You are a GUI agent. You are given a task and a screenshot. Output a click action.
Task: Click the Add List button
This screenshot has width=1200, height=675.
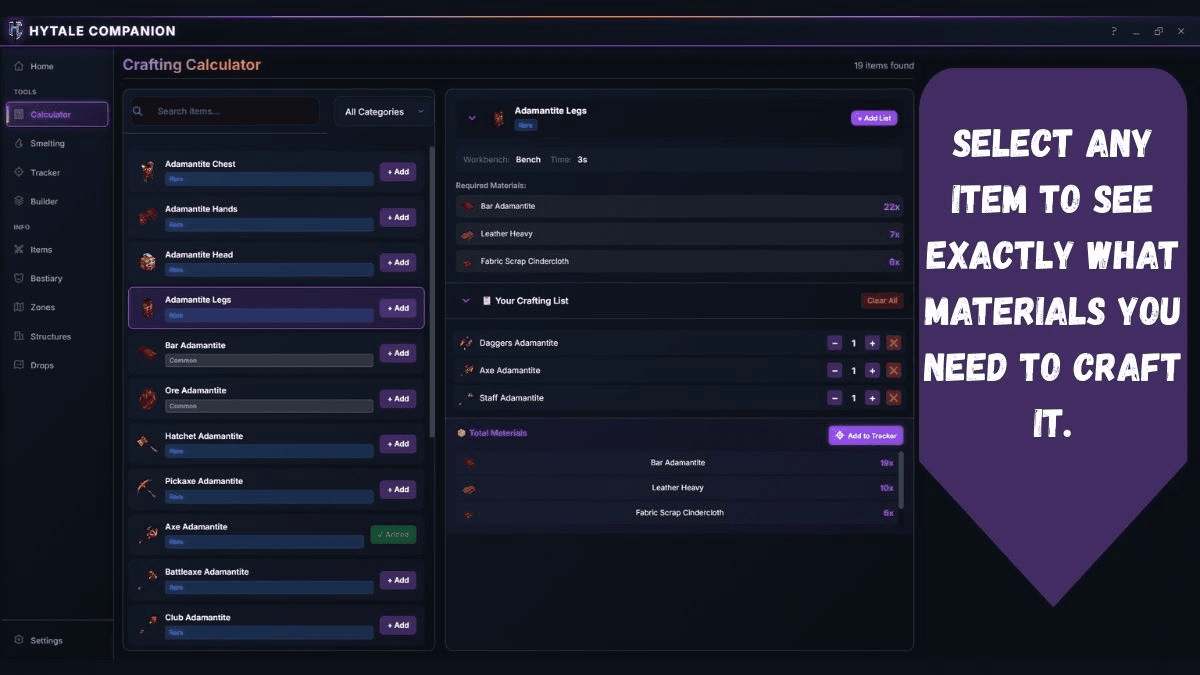coord(874,118)
